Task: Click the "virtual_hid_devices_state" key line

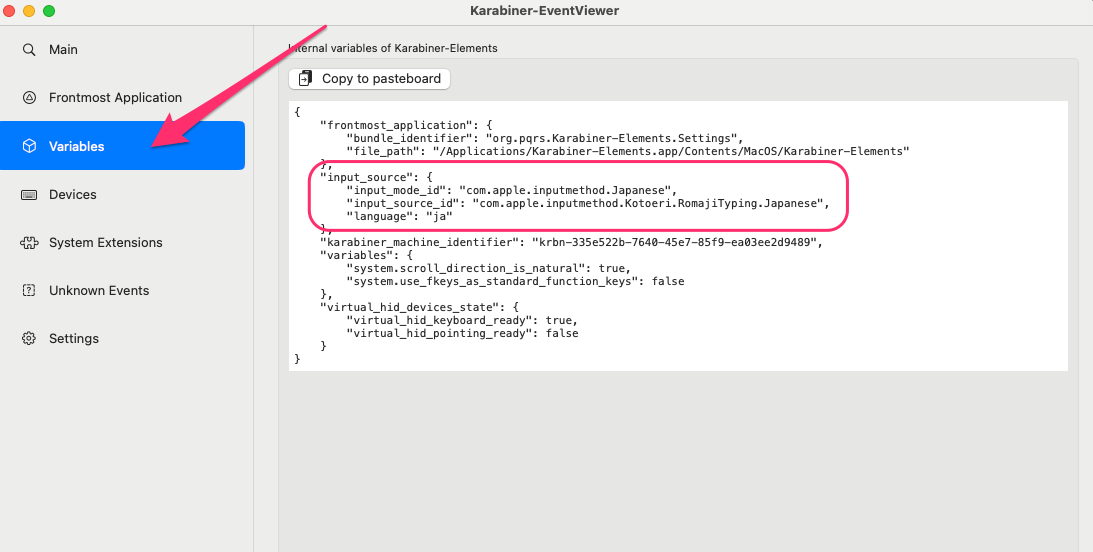Action: pyautogui.click(x=419, y=307)
